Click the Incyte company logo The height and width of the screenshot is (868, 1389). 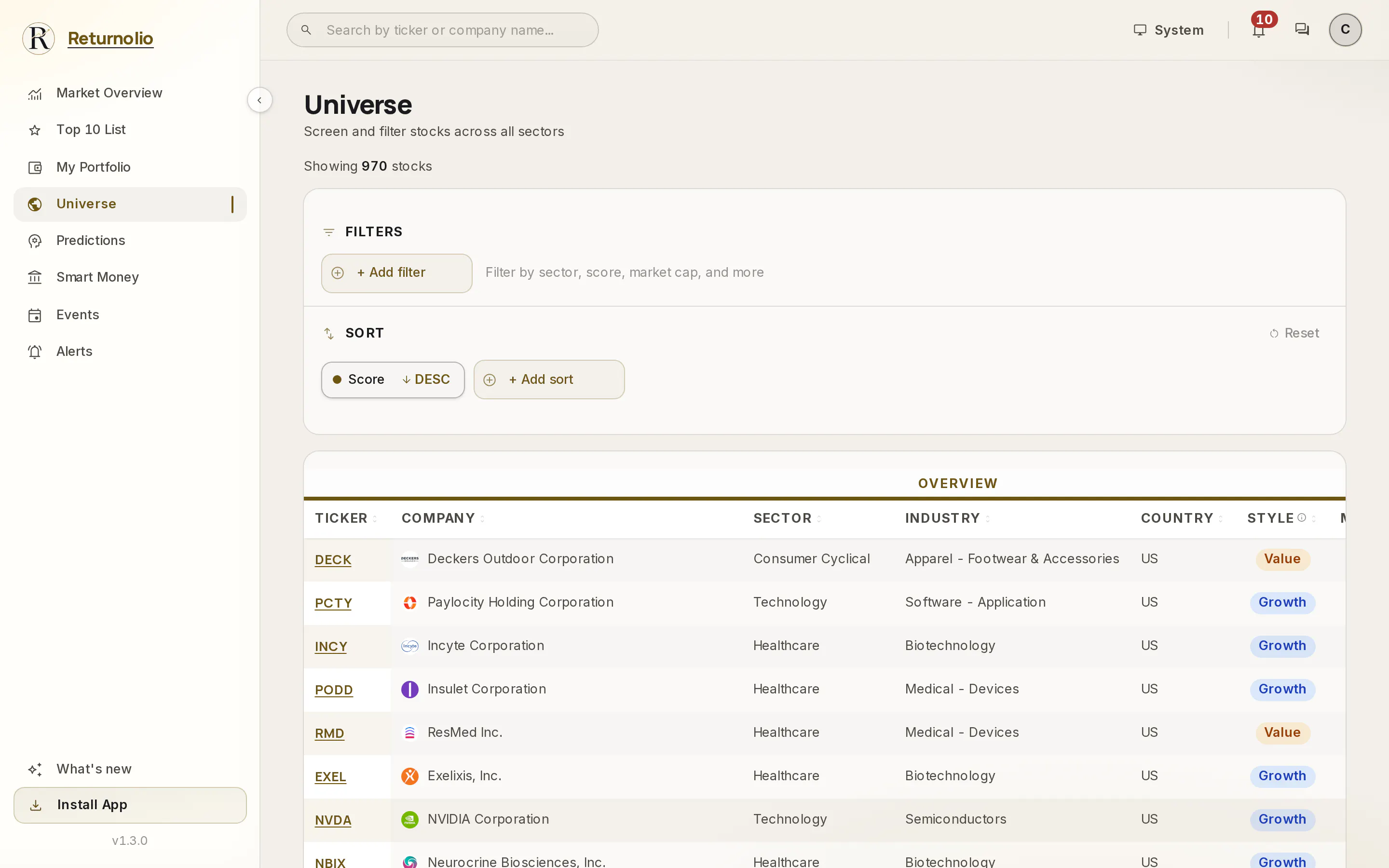410,646
